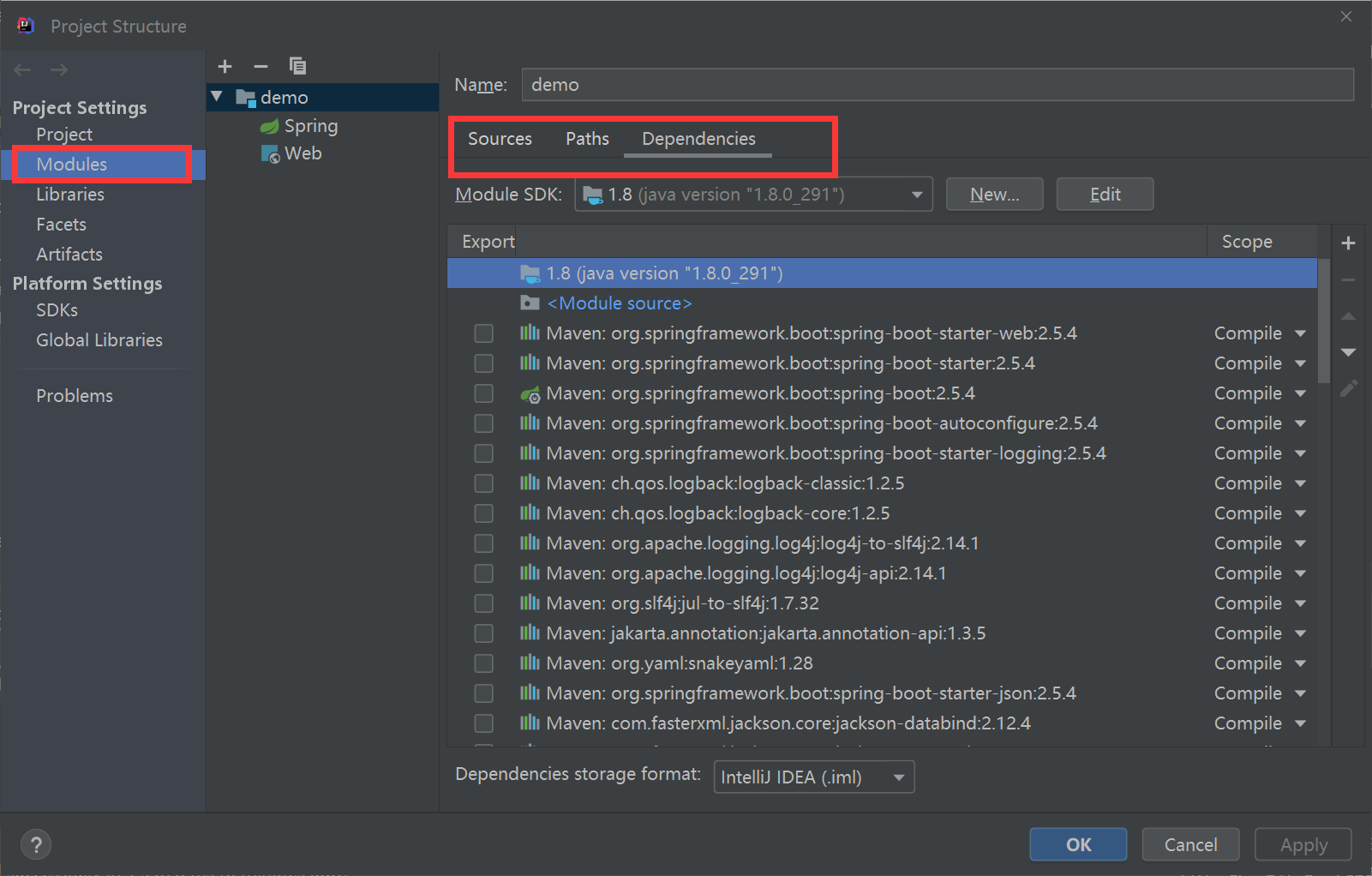Click the spring-boot:2.5.4 leaf library icon
Image resolution: width=1372 pixels, height=876 pixels.
pos(530,393)
